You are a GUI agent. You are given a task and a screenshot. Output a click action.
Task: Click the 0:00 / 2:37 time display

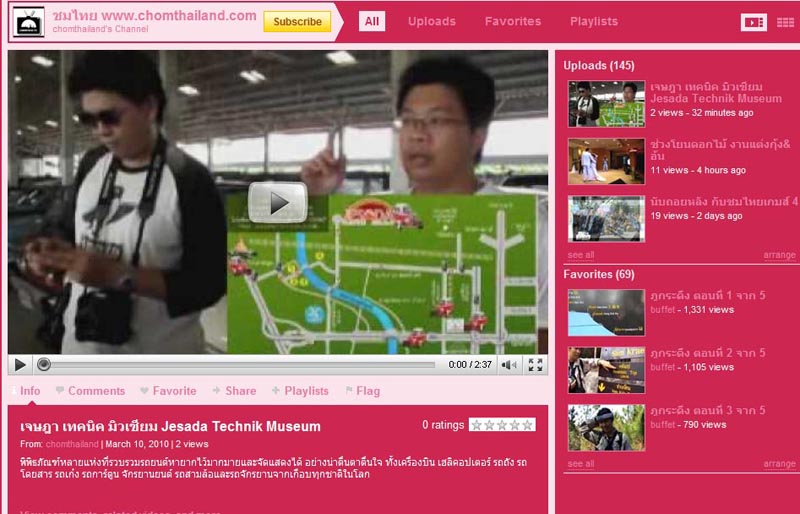point(470,365)
